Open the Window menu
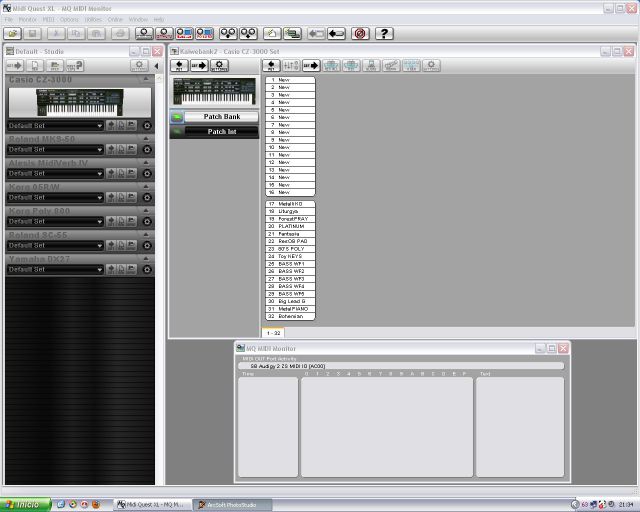 pyautogui.click(x=138, y=20)
